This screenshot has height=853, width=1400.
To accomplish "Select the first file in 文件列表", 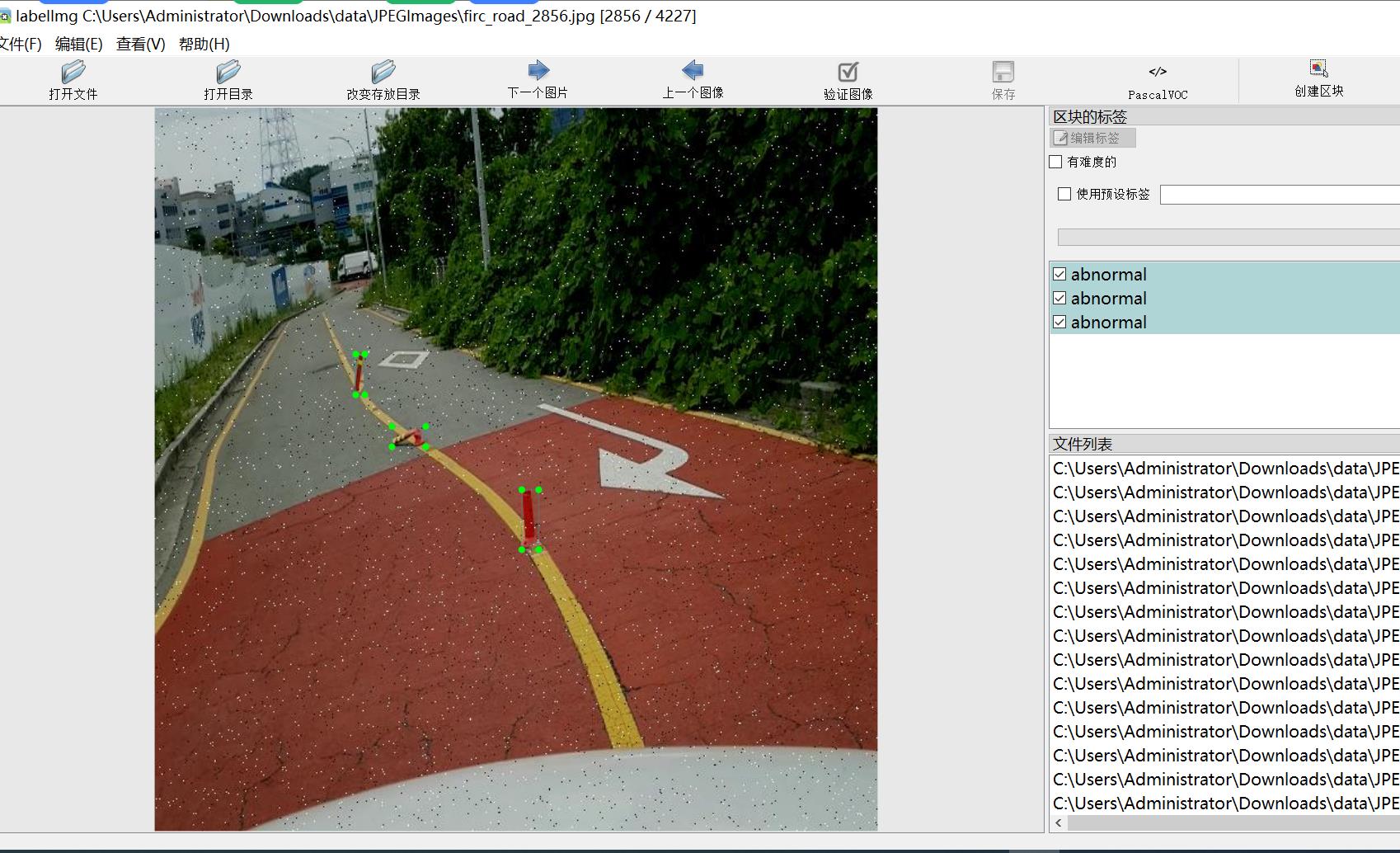I will click(1226, 469).
